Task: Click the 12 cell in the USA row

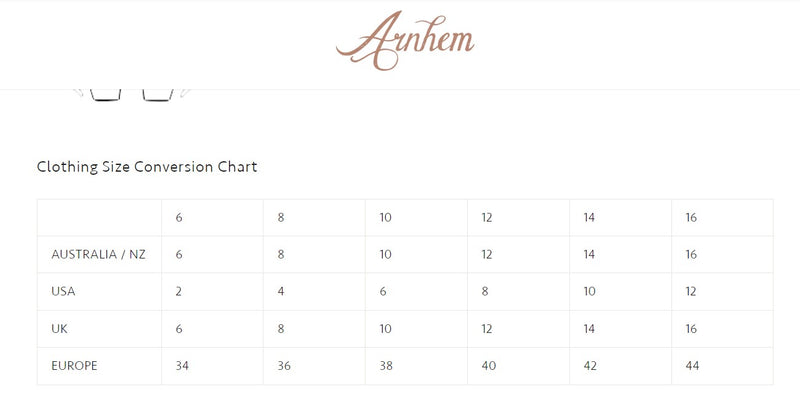Action: [693, 292]
